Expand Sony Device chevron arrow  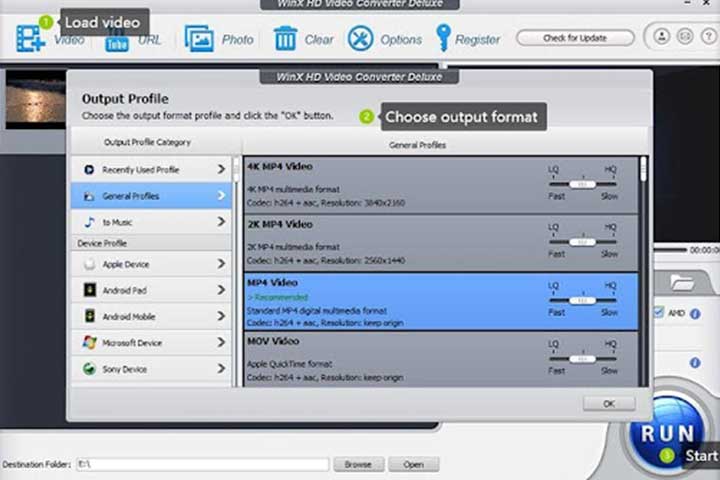(x=221, y=368)
